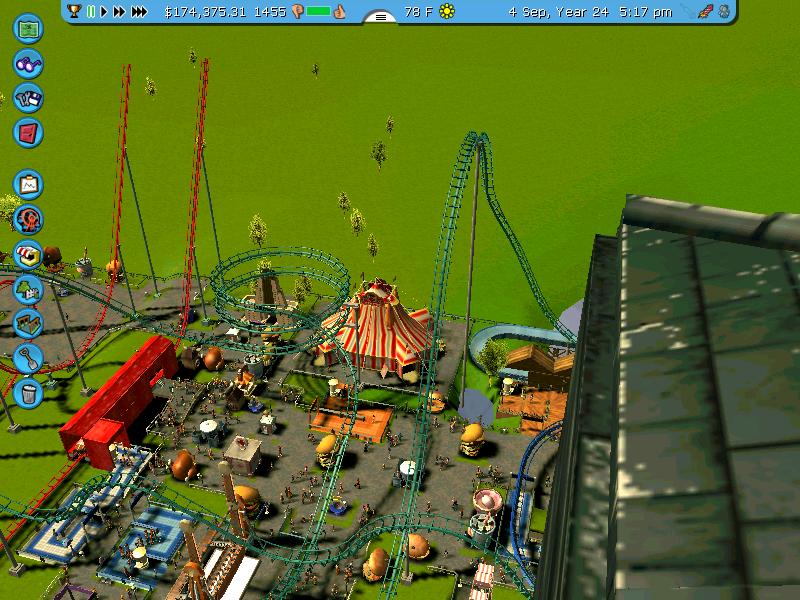Click the 78 F temperature reading

pyautogui.click(x=418, y=12)
